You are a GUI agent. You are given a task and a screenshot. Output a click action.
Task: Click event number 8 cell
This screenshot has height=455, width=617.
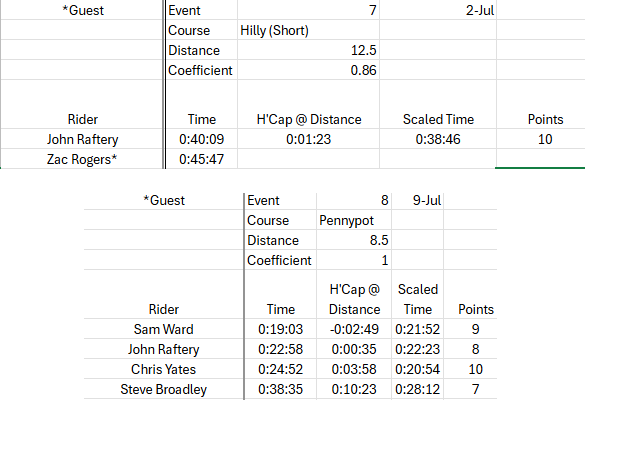354,200
